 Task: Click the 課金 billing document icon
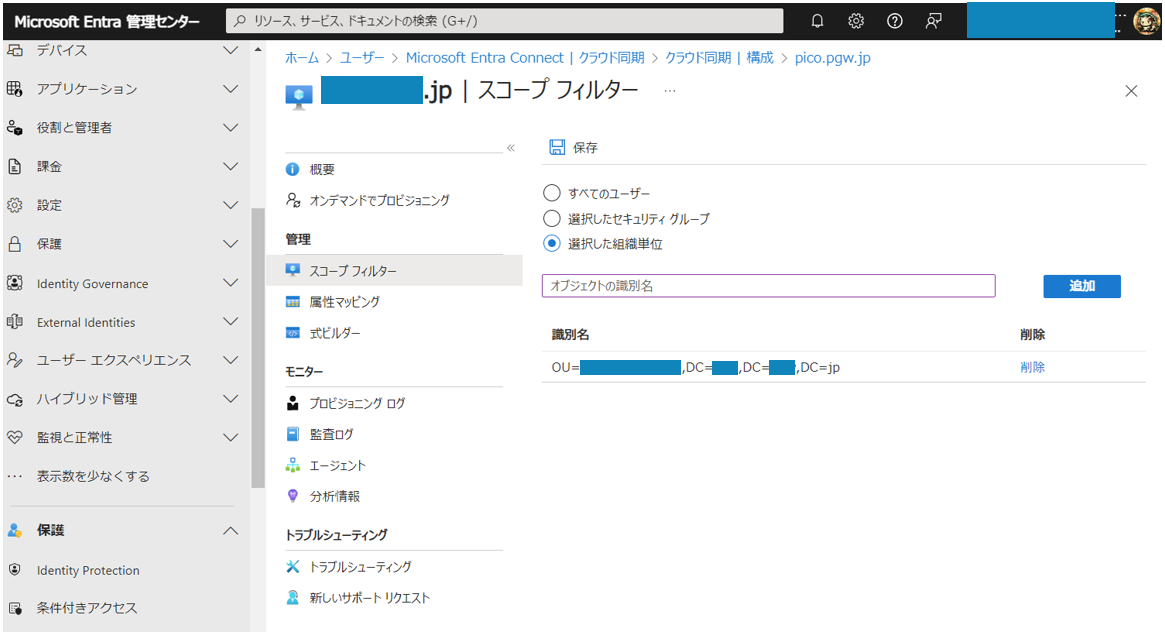coord(15,166)
